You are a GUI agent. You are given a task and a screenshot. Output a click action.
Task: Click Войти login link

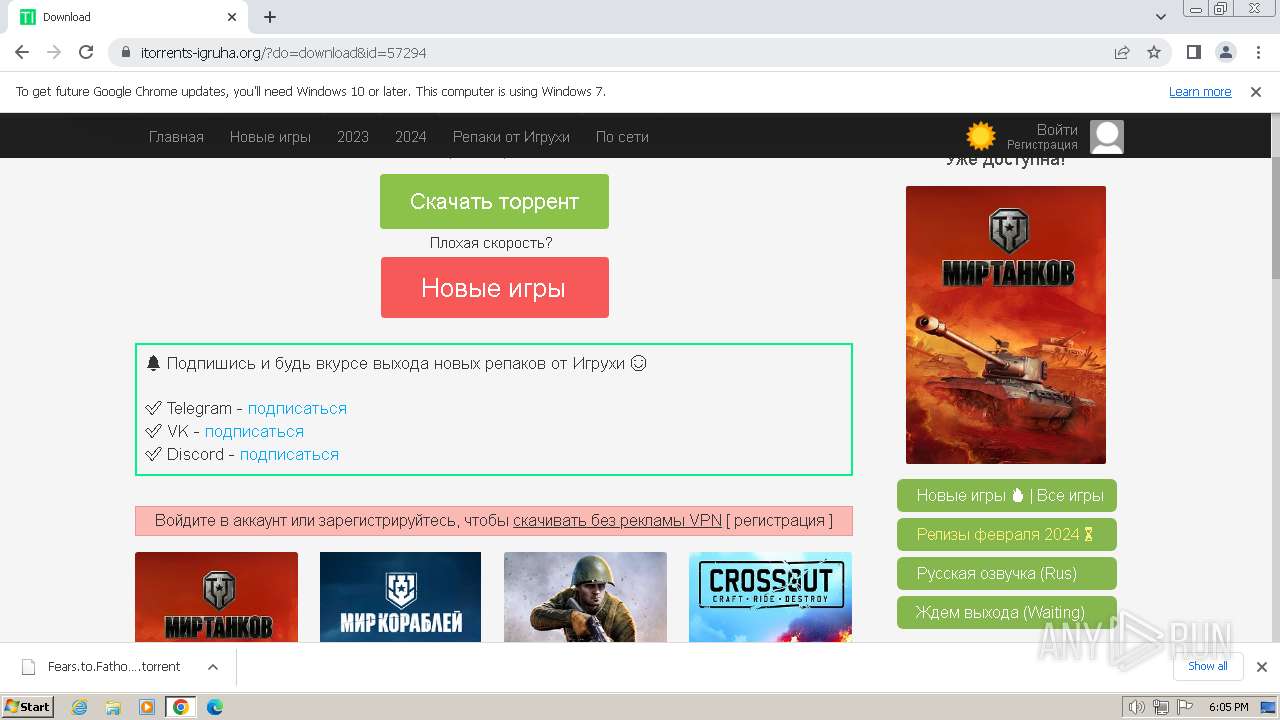(1057, 130)
